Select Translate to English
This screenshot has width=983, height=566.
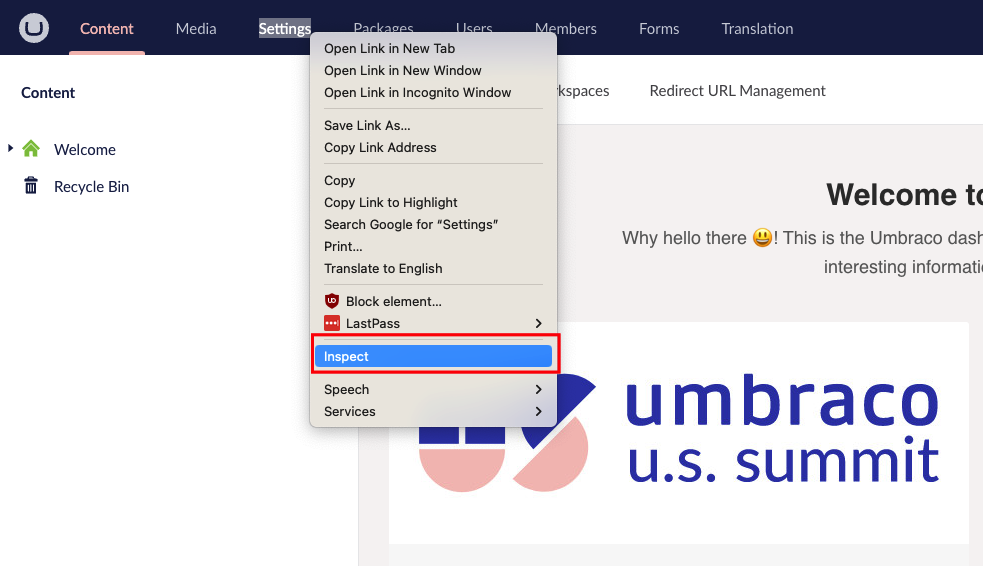click(433, 268)
